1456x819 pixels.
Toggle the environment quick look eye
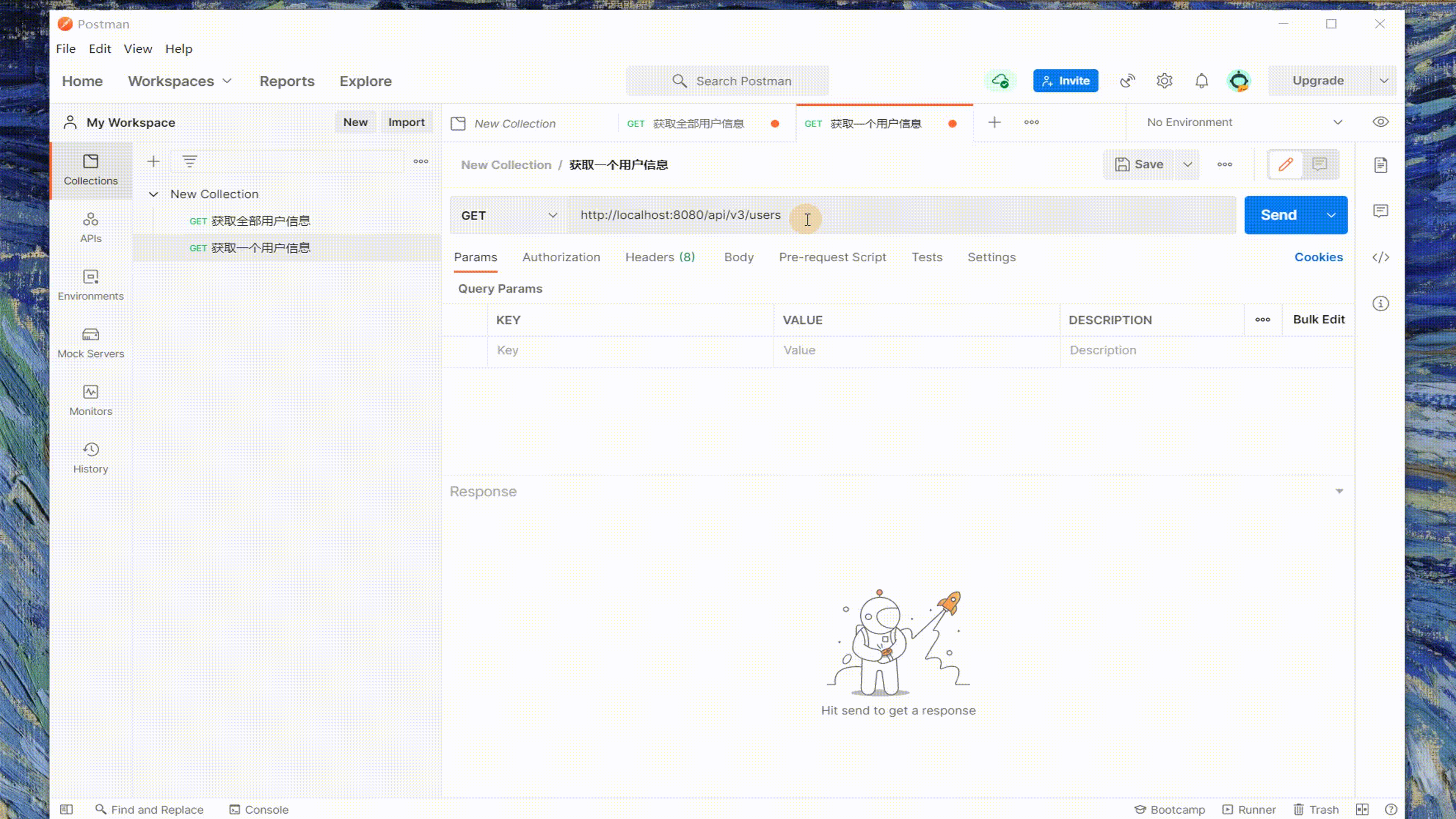pyautogui.click(x=1381, y=122)
